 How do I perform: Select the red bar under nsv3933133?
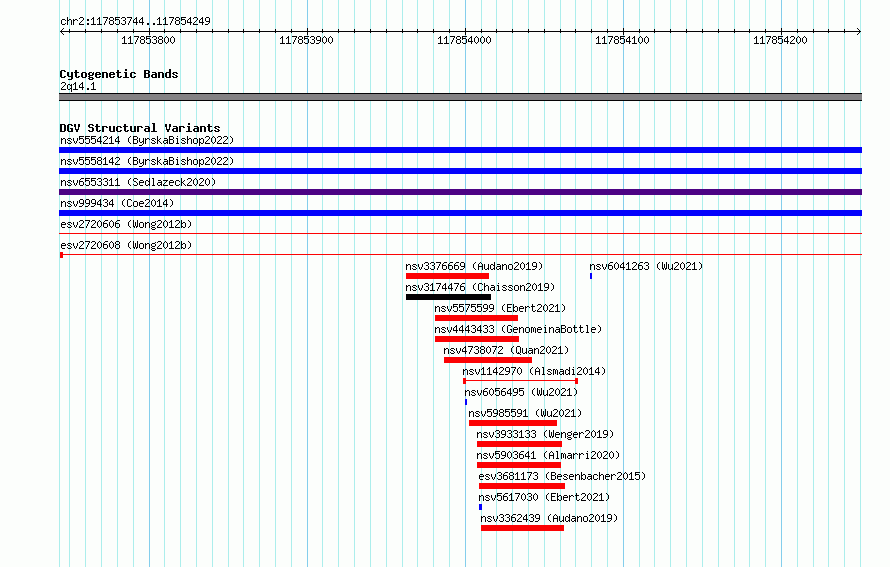(519, 444)
